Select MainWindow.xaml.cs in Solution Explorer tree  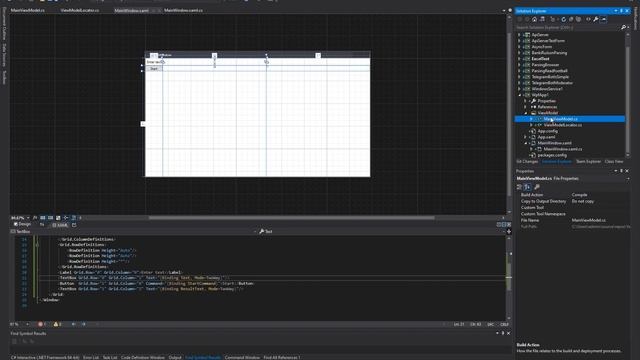click(x=562, y=149)
